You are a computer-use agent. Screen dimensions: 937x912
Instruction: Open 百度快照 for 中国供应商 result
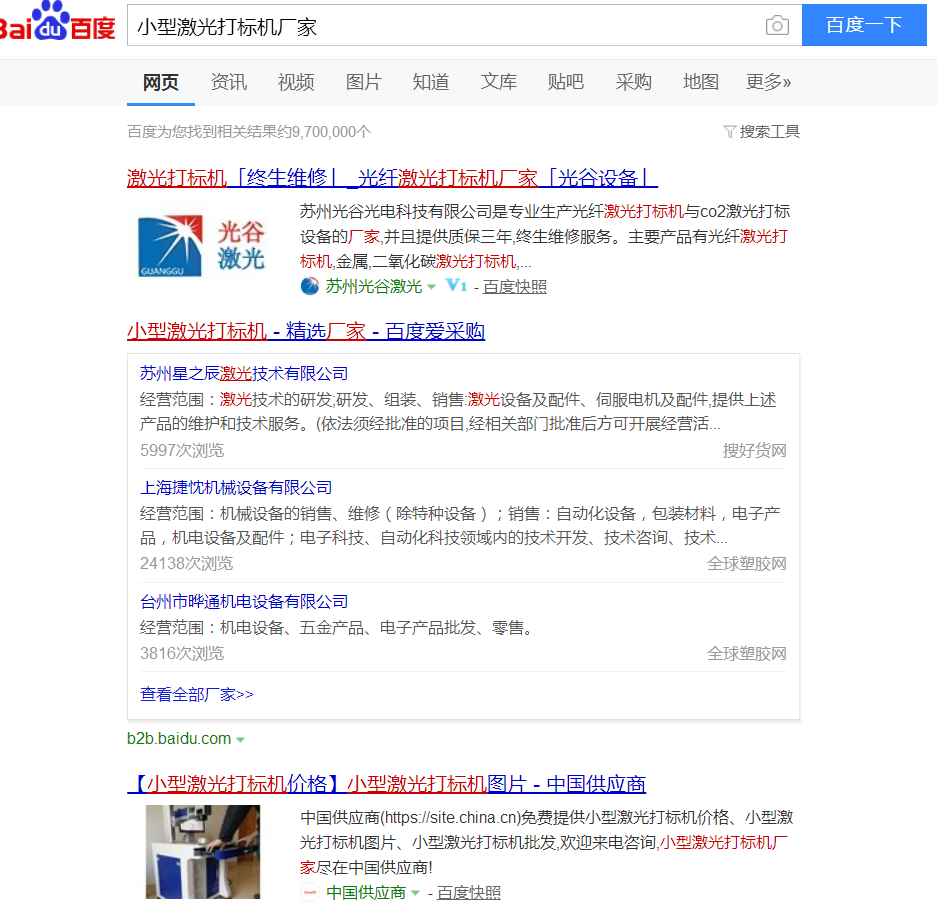(468, 893)
